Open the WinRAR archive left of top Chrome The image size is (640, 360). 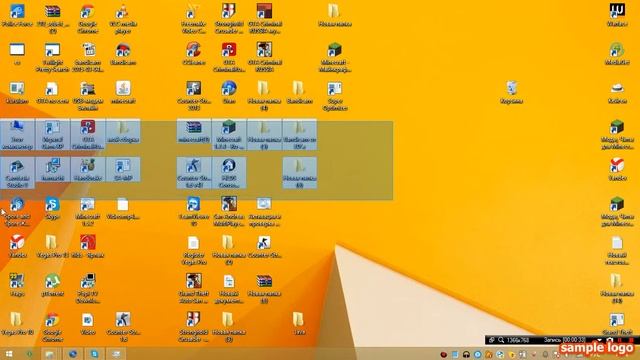click(53, 18)
